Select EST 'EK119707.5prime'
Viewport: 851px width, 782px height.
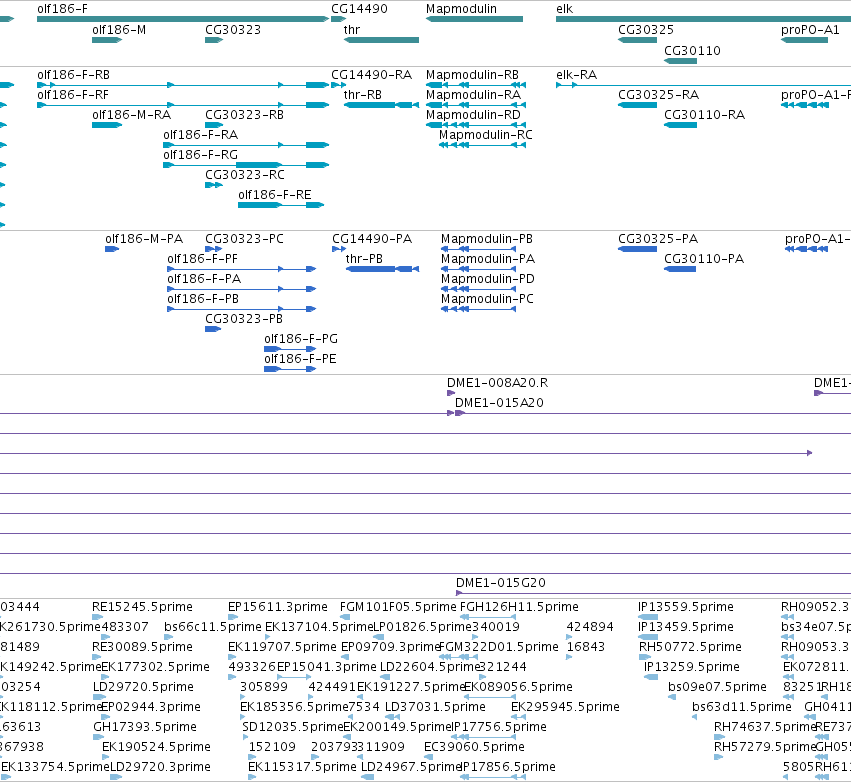[282, 648]
